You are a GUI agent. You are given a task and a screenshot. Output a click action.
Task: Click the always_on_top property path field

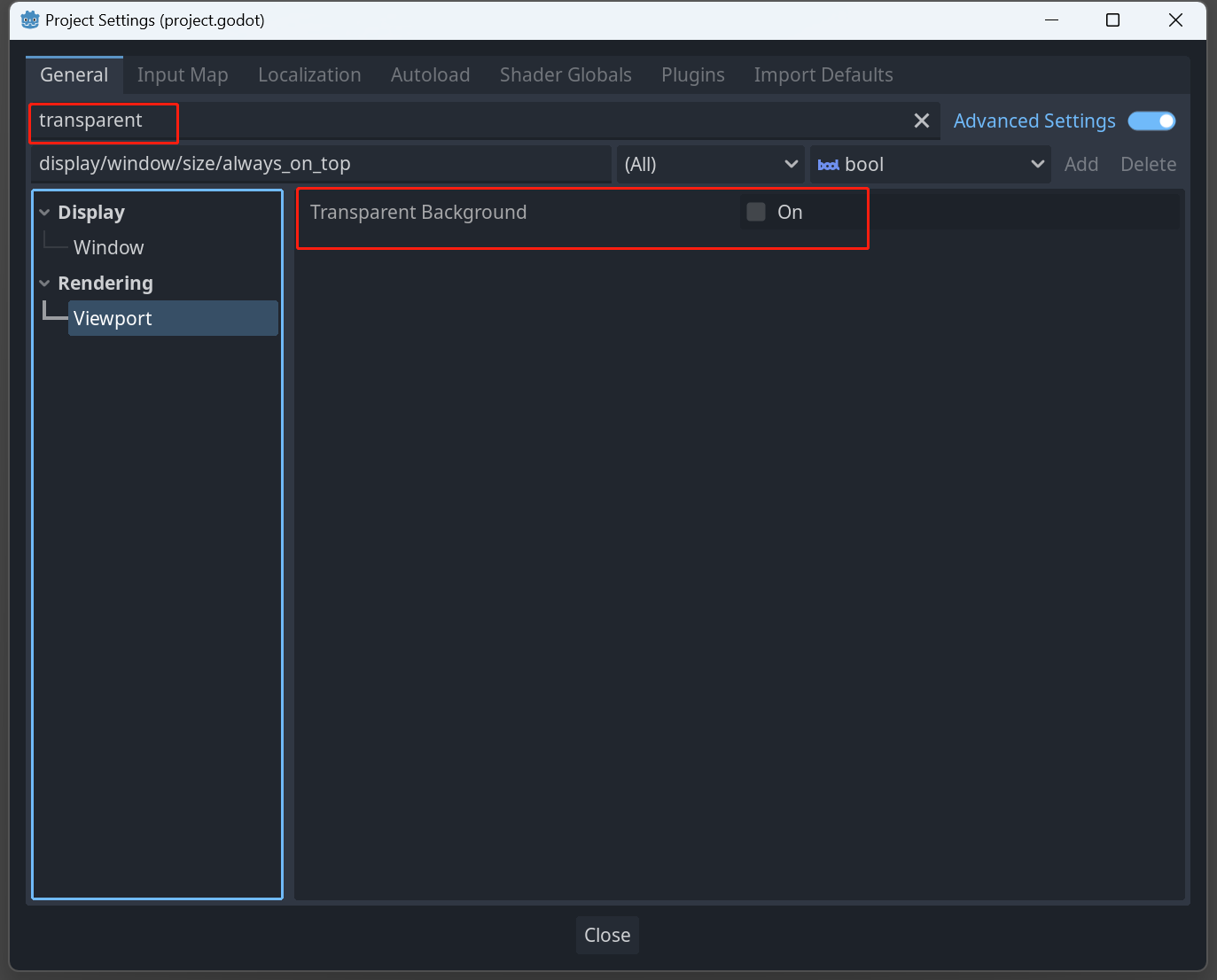[319, 164]
